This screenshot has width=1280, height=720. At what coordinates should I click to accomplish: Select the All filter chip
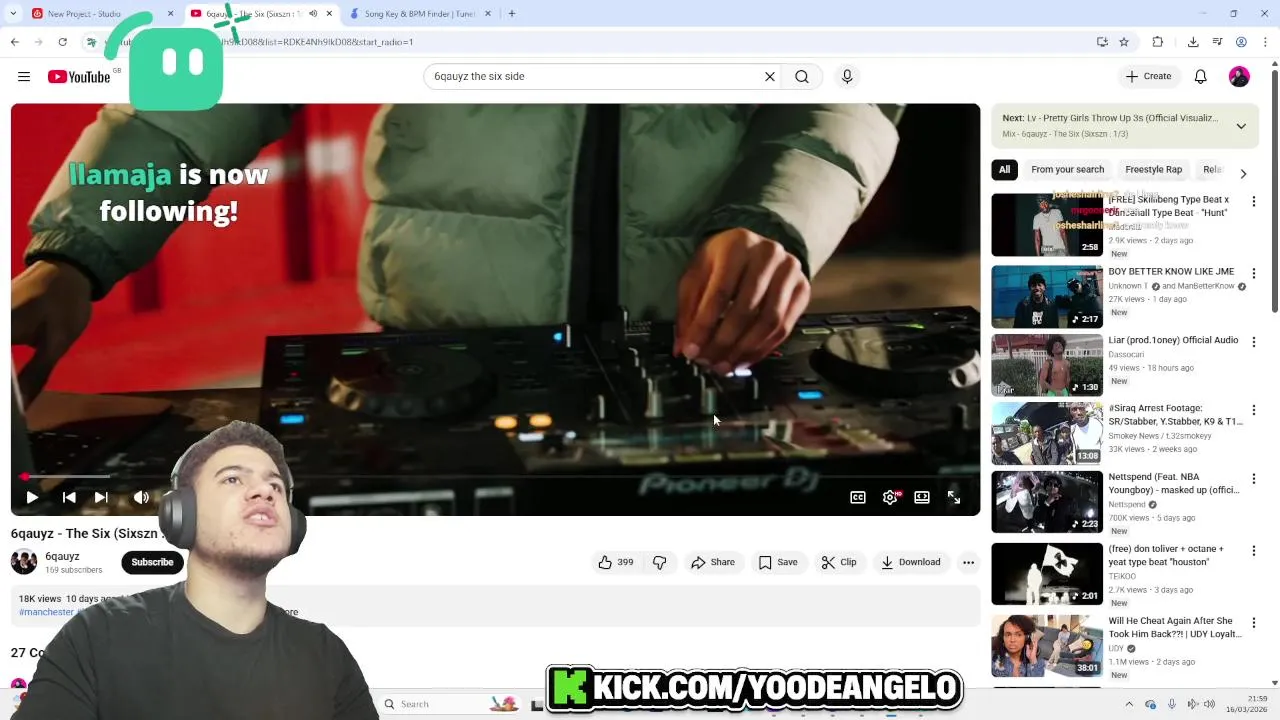pos(1005,169)
